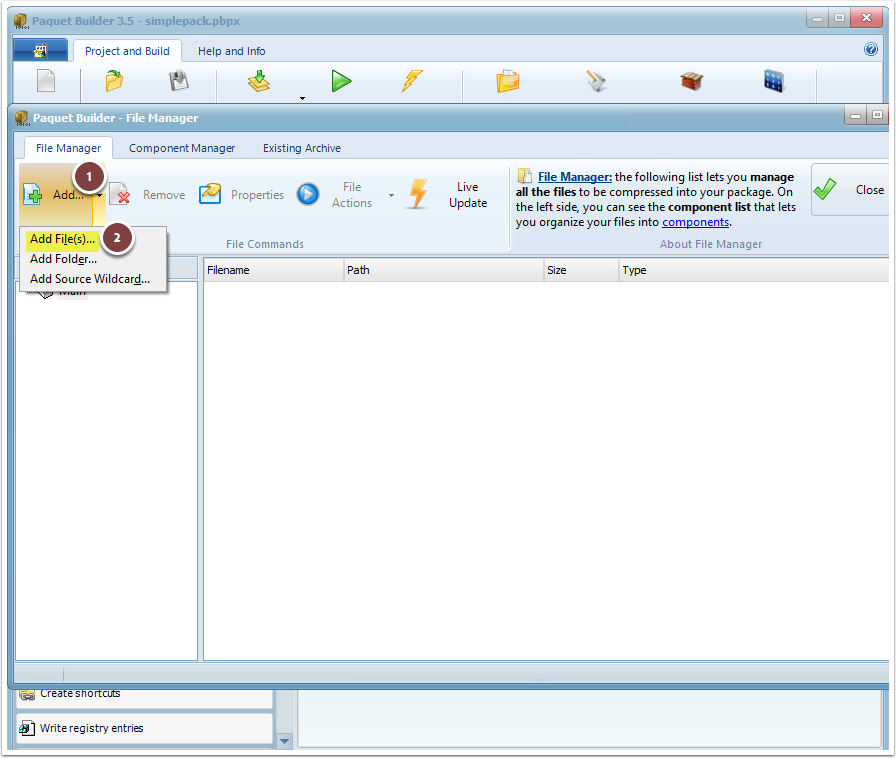Choose Add Source Wildcard... menu entry
Image resolution: width=896 pixels, height=758 pixels.
(x=90, y=279)
